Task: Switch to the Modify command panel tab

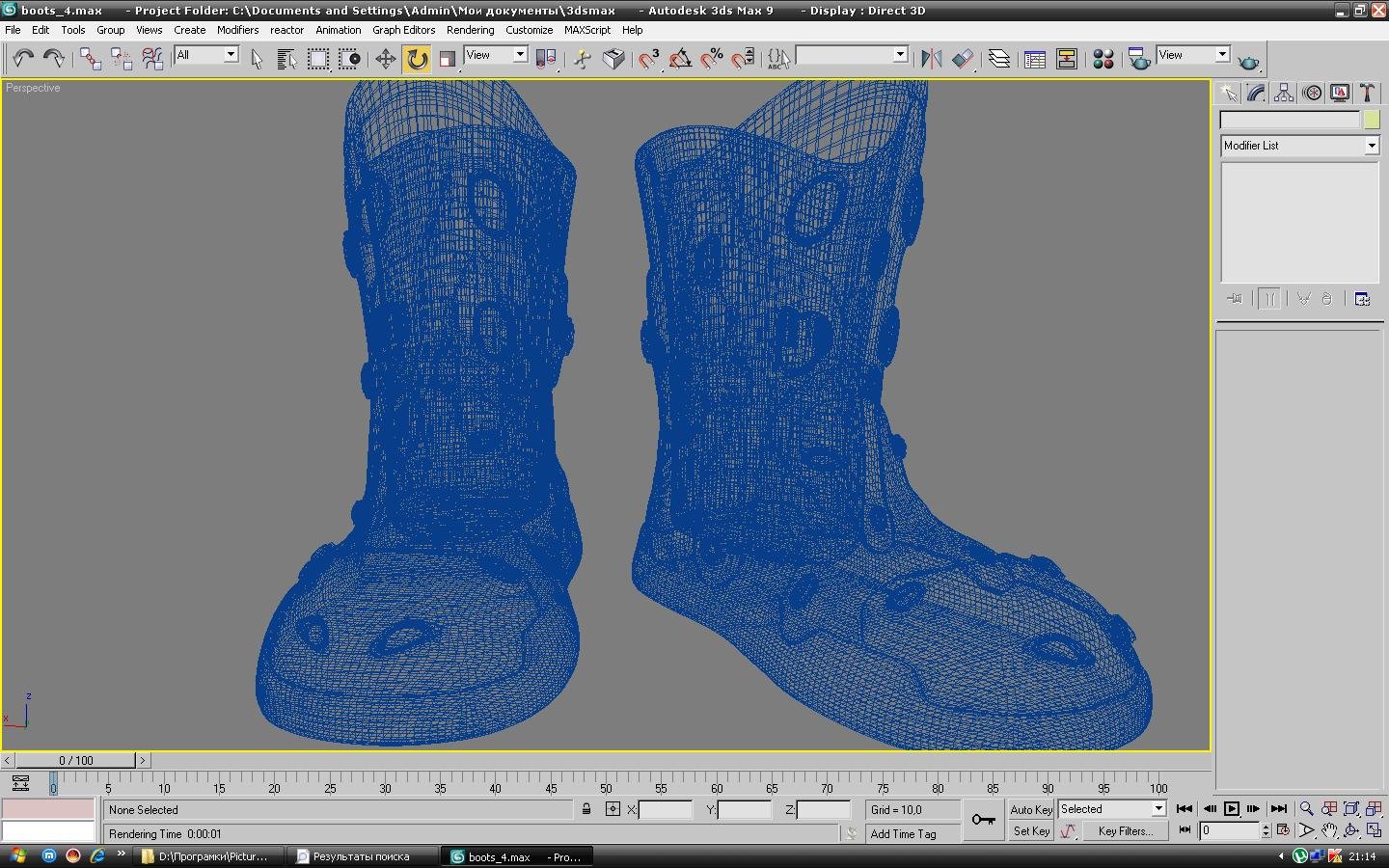Action: click(1255, 93)
